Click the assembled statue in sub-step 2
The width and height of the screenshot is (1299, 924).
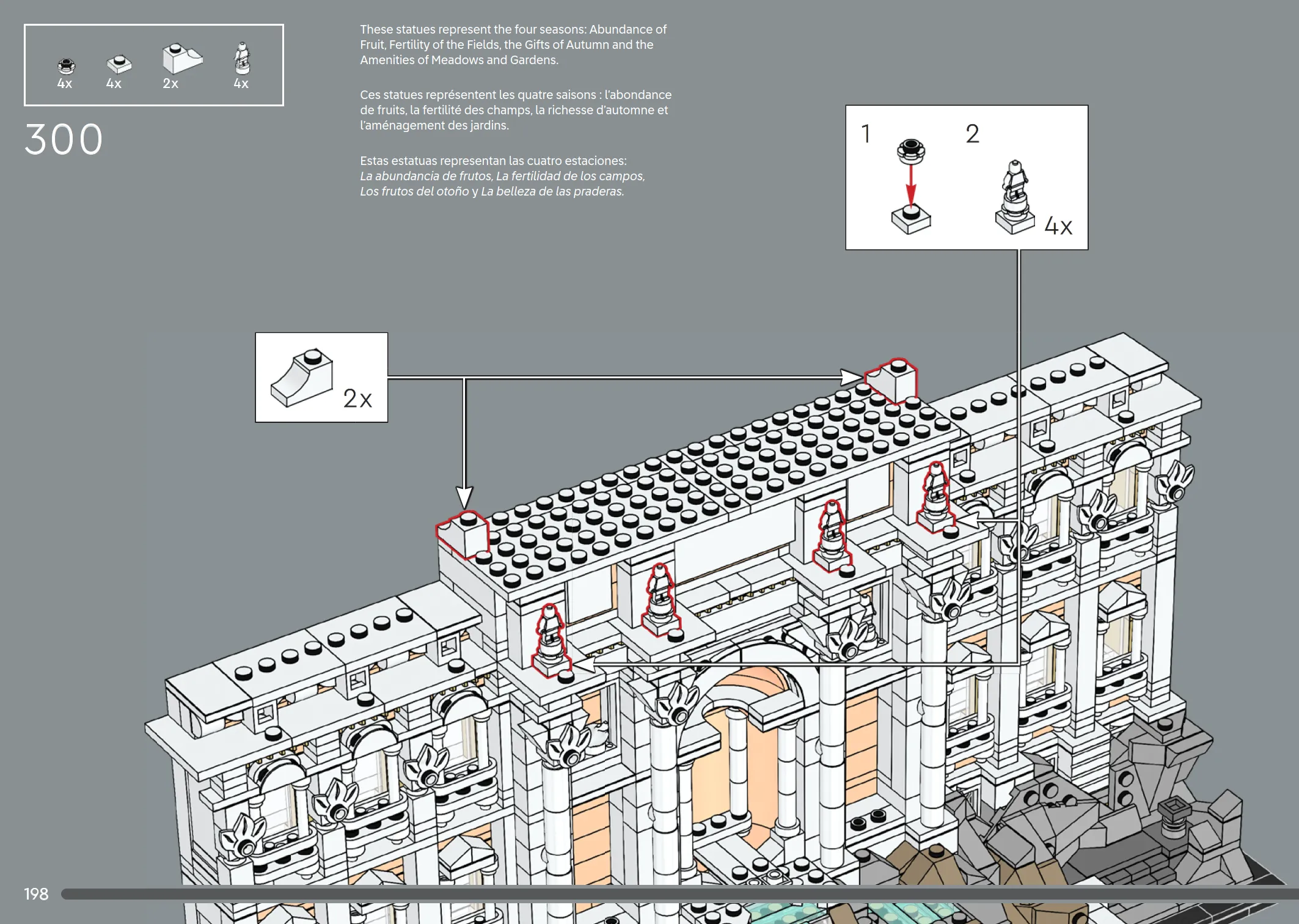pyautogui.click(x=1015, y=197)
